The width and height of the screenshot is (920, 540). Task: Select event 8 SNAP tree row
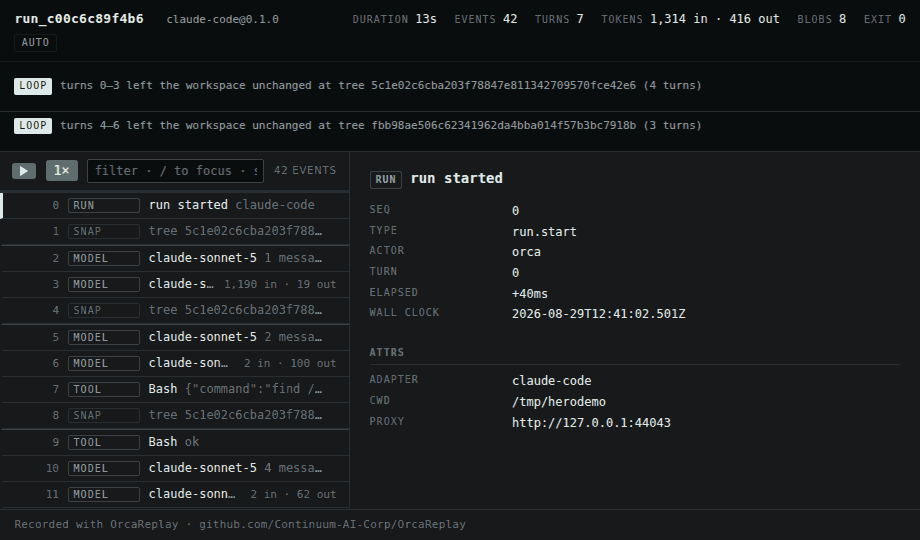pyautogui.click(x=175, y=416)
